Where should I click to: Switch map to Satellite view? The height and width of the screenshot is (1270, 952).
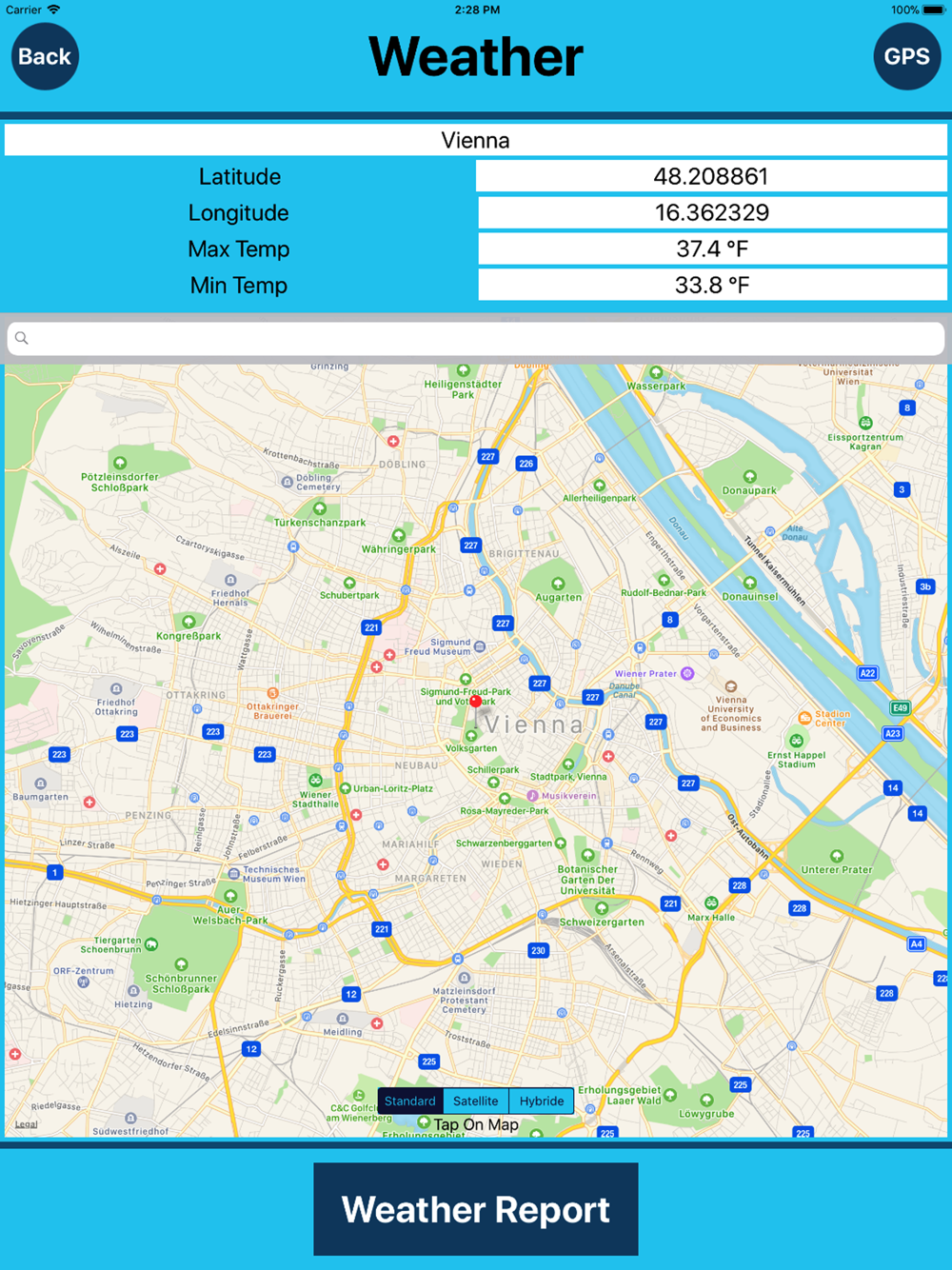coord(476,1101)
